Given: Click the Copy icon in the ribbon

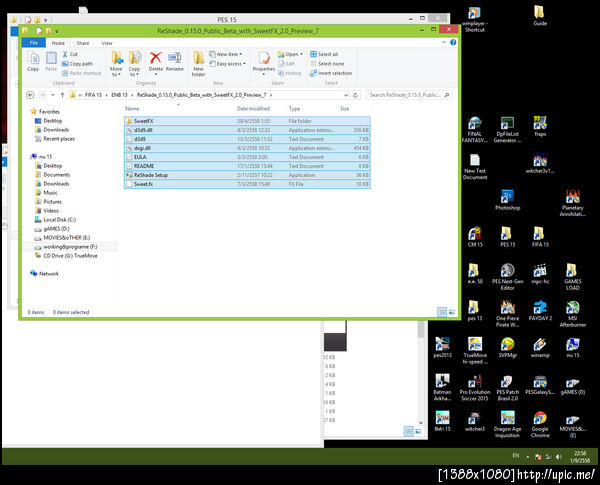Looking at the screenshot, I should coord(33,61).
